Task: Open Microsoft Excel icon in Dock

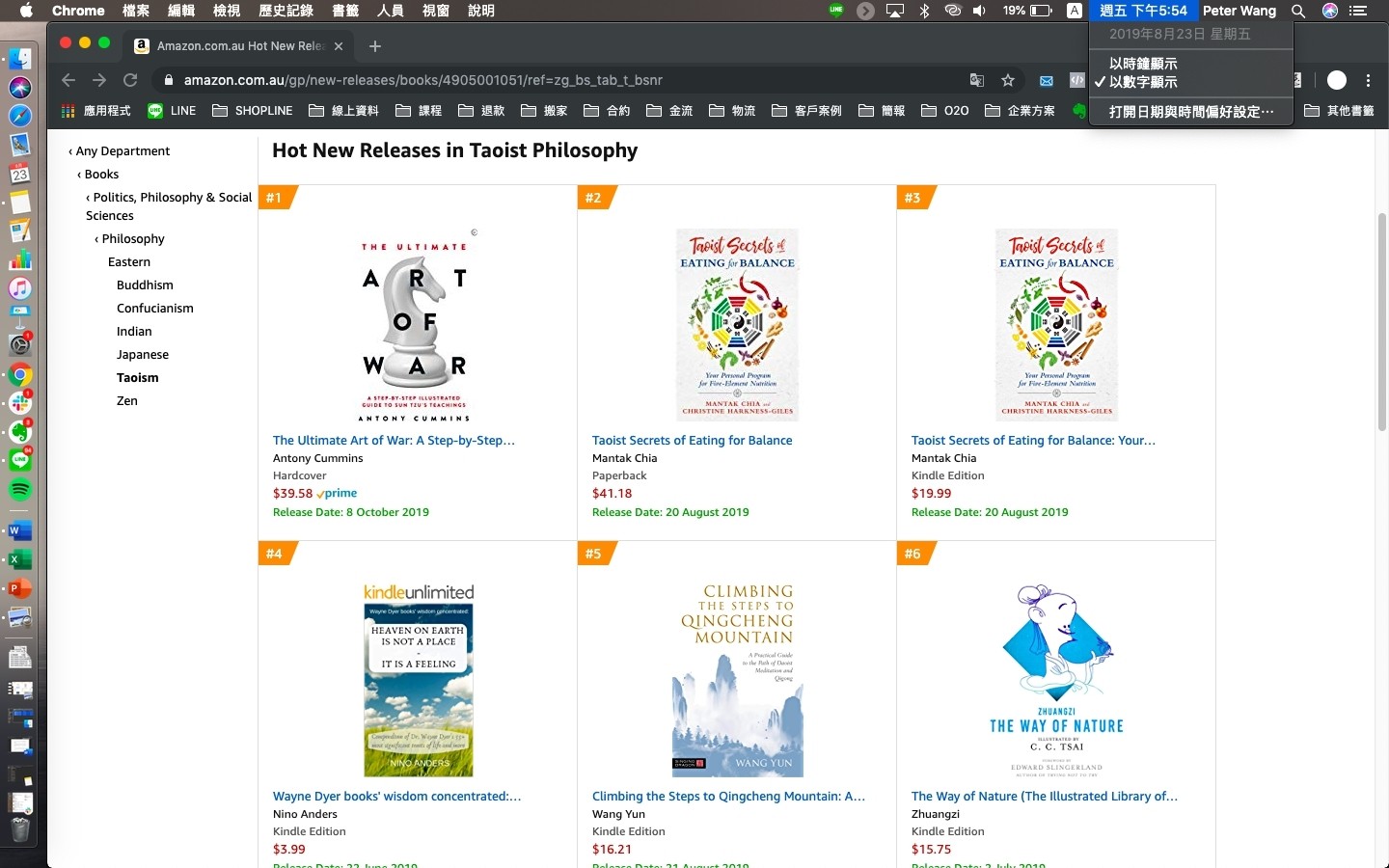Action: 20,559
